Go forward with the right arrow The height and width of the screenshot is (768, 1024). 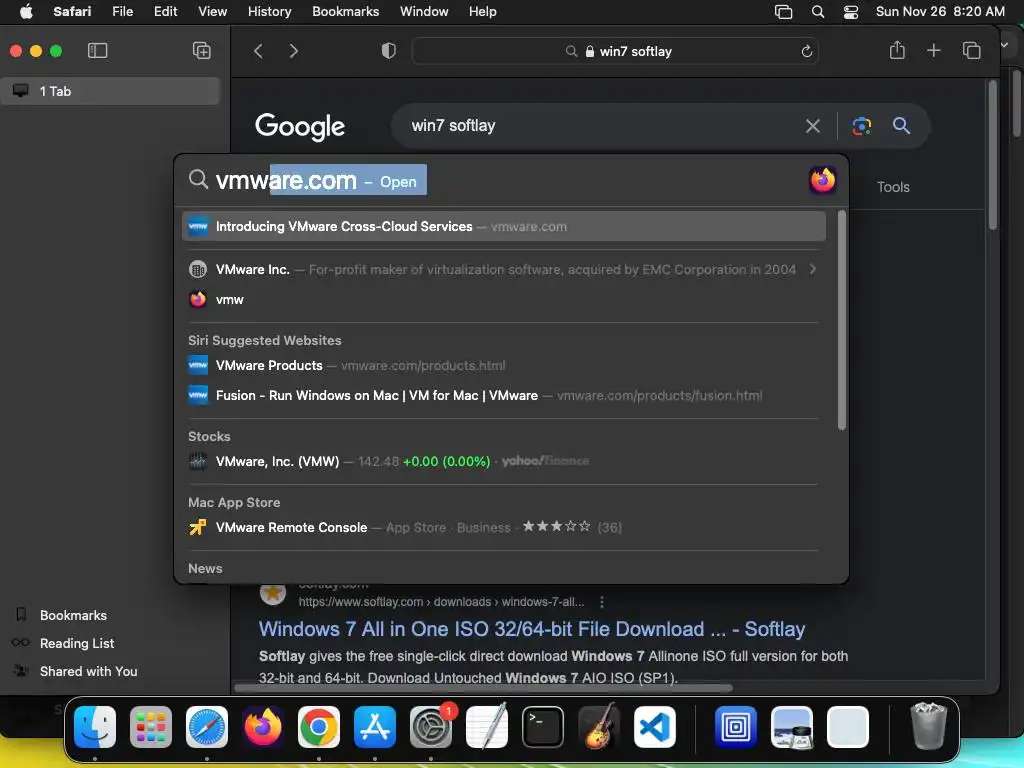(293, 51)
